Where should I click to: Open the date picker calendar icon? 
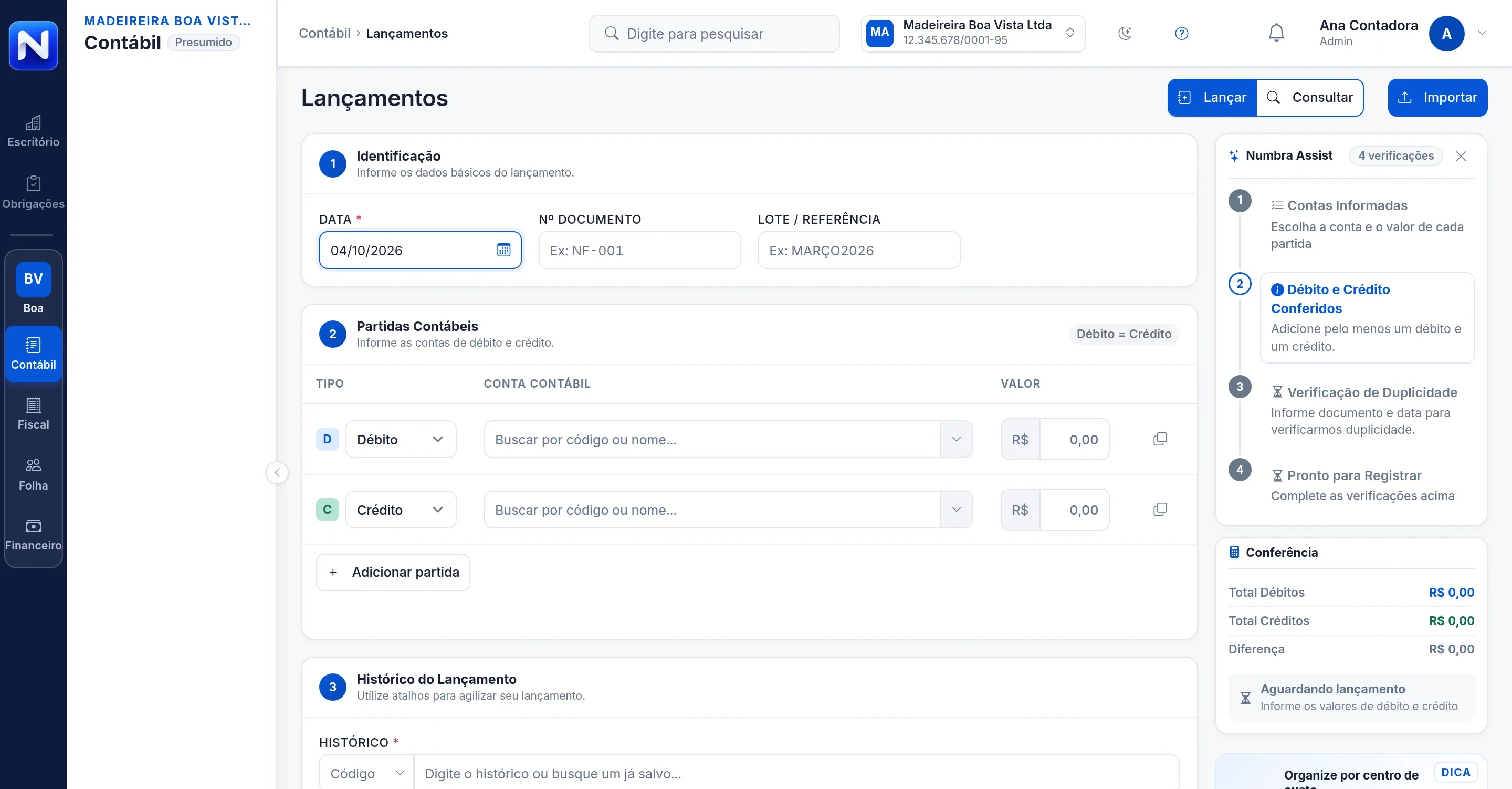(x=503, y=250)
